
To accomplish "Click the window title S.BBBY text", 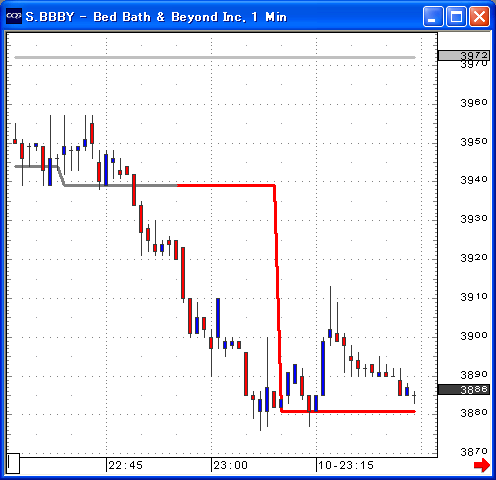I will pyautogui.click(x=50, y=17).
